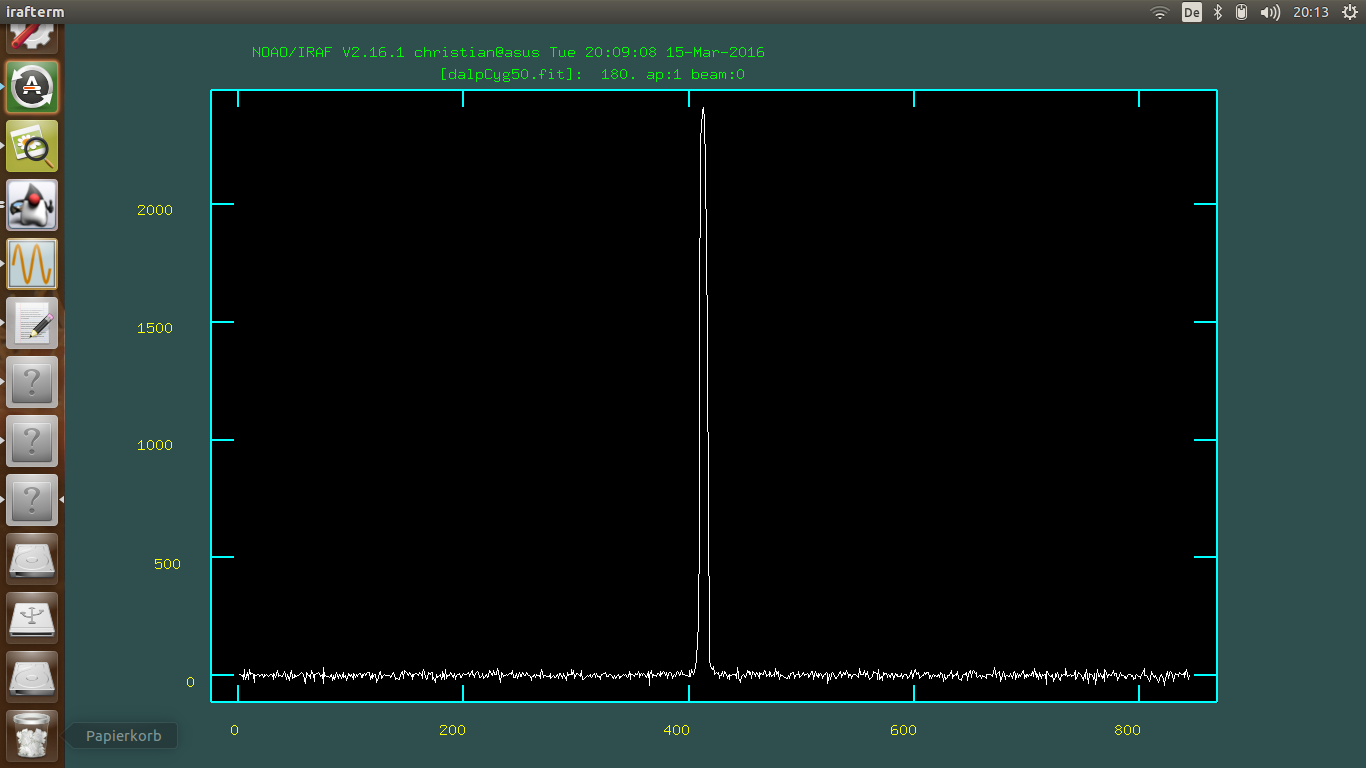The height and width of the screenshot is (768, 1366).
Task: Open the text editor notepad-and-pencil icon
Action: [x=32, y=323]
